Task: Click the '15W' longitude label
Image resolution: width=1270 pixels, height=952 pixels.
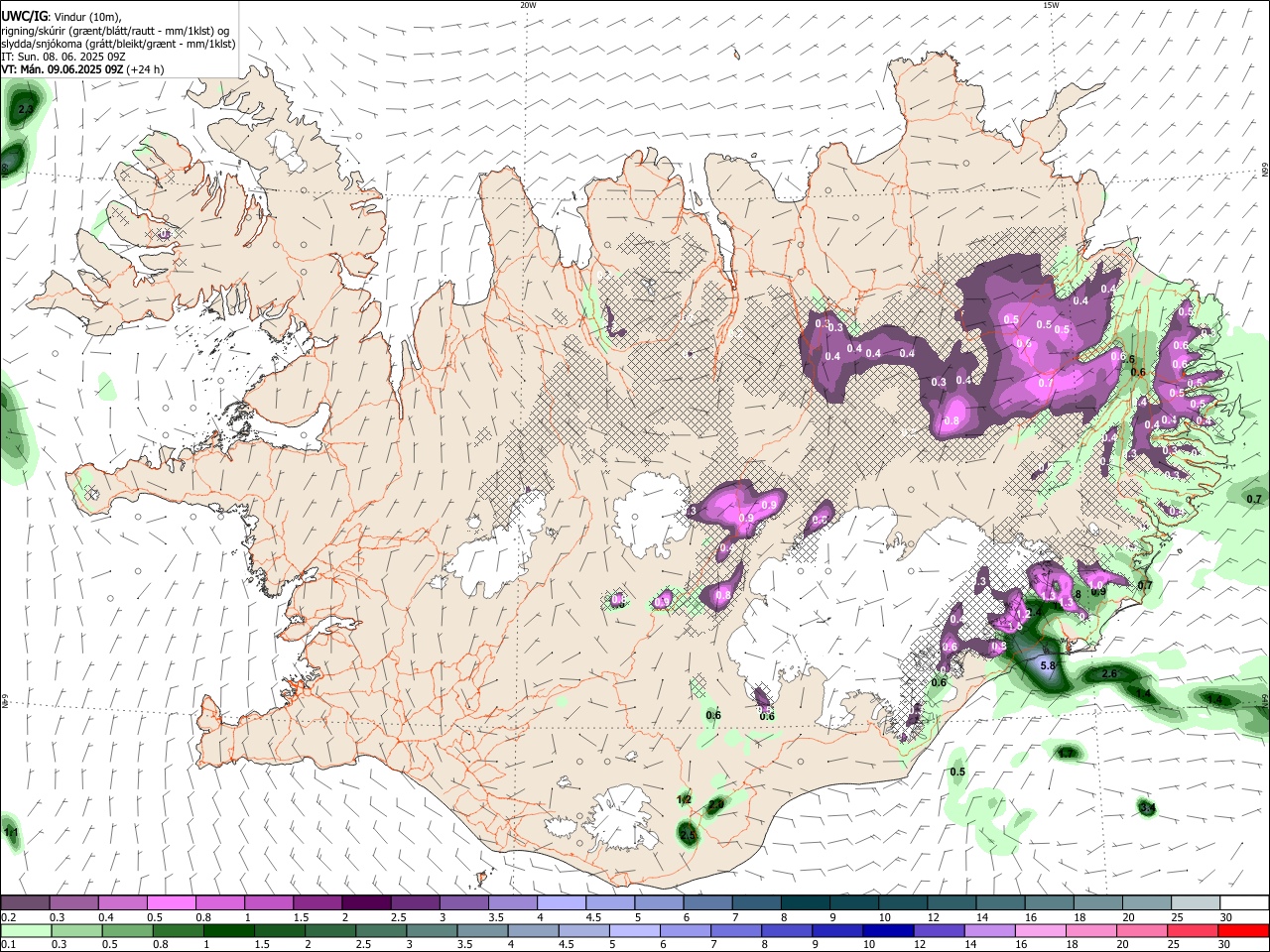Action: 1051,5
